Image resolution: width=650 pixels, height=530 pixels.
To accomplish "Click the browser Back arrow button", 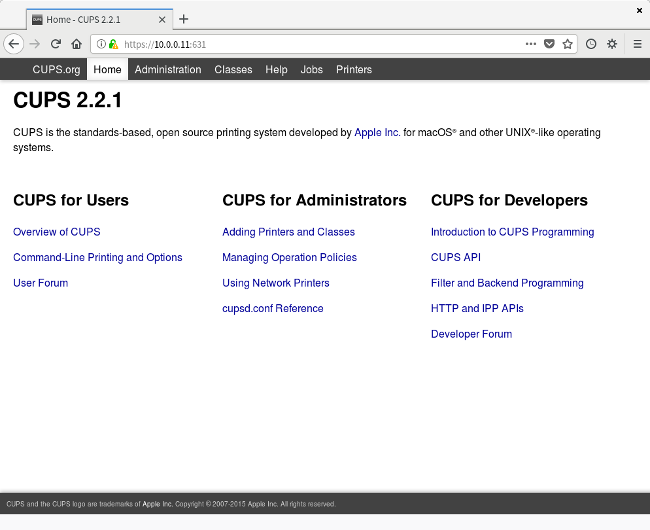I will 13,44.
